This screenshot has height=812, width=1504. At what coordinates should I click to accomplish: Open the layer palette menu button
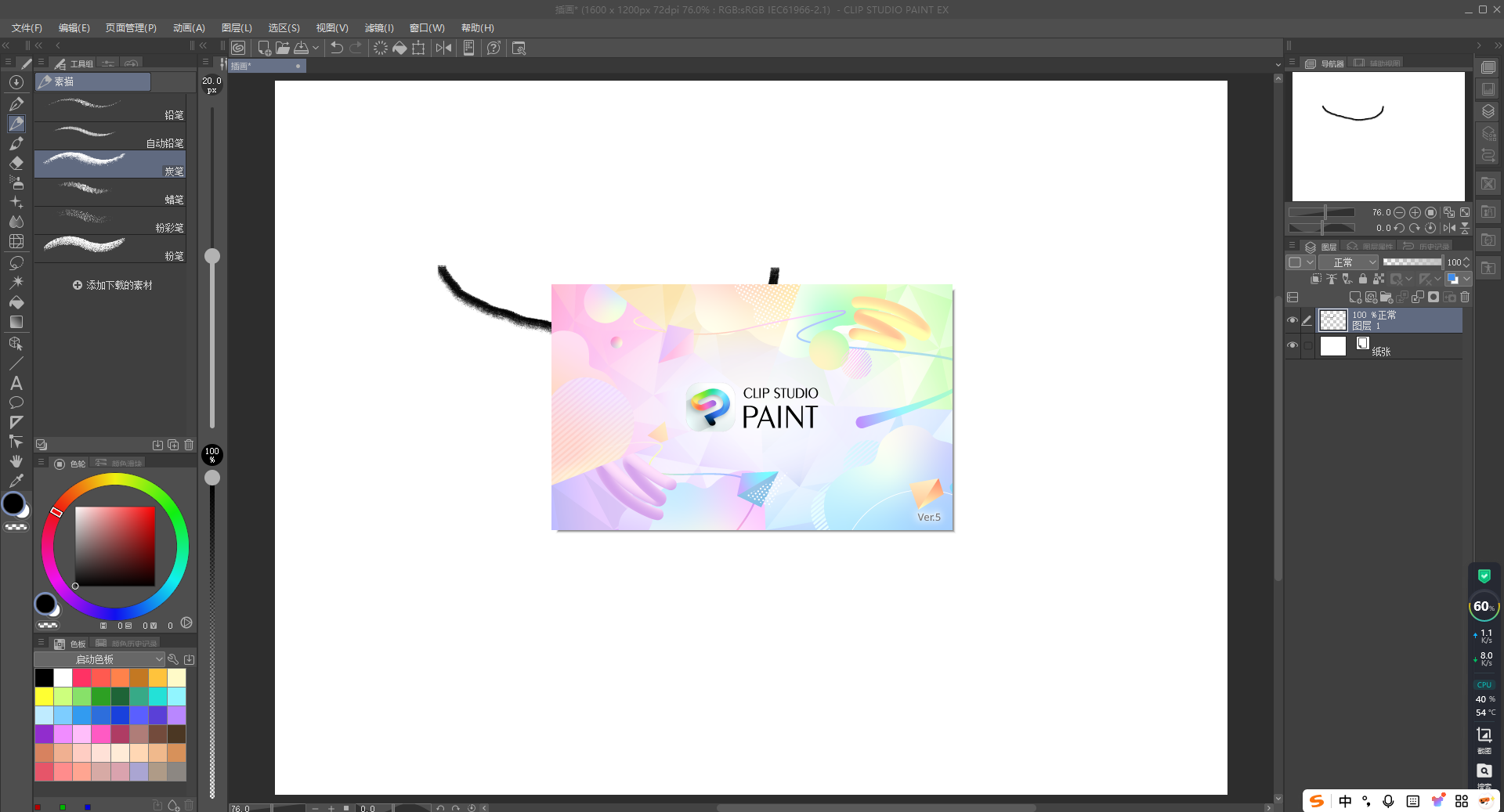(x=1292, y=245)
